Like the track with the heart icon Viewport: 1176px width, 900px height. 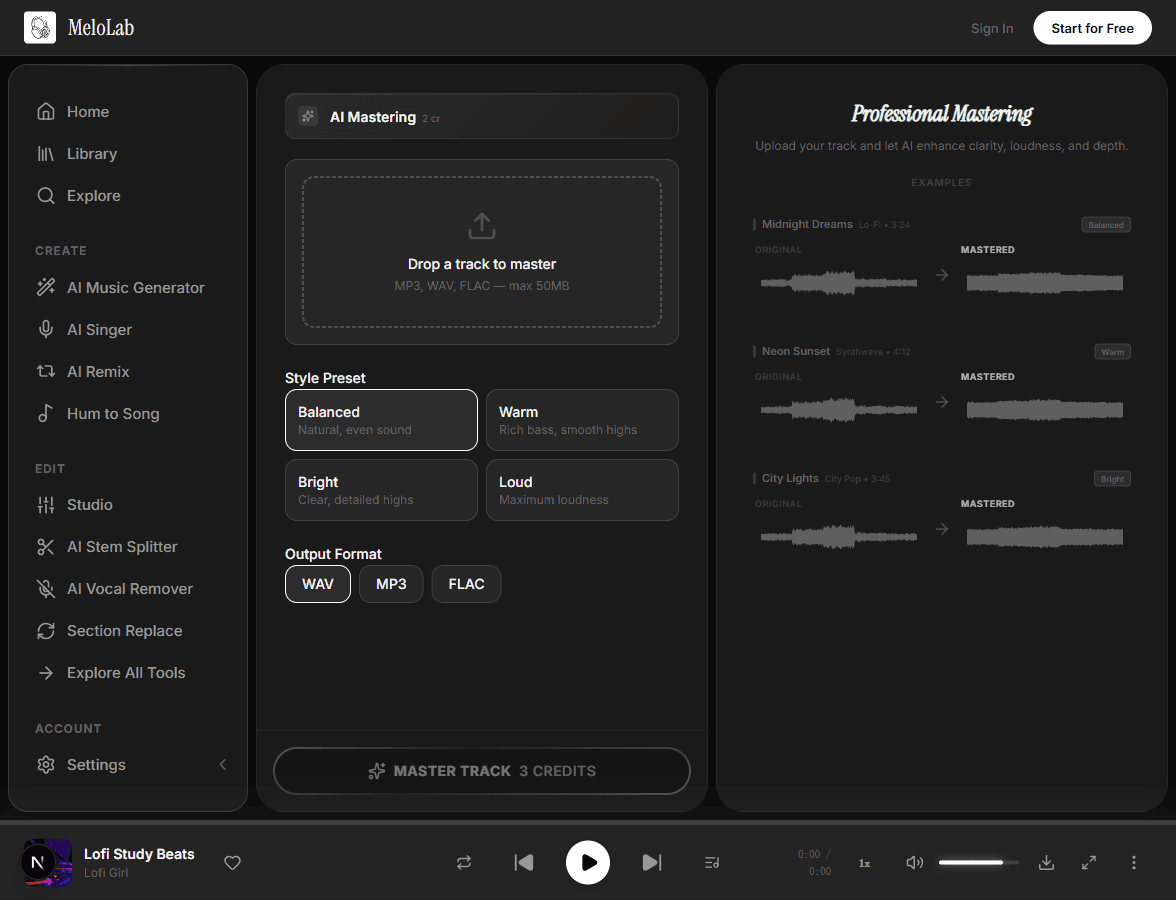click(x=232, y=862)
